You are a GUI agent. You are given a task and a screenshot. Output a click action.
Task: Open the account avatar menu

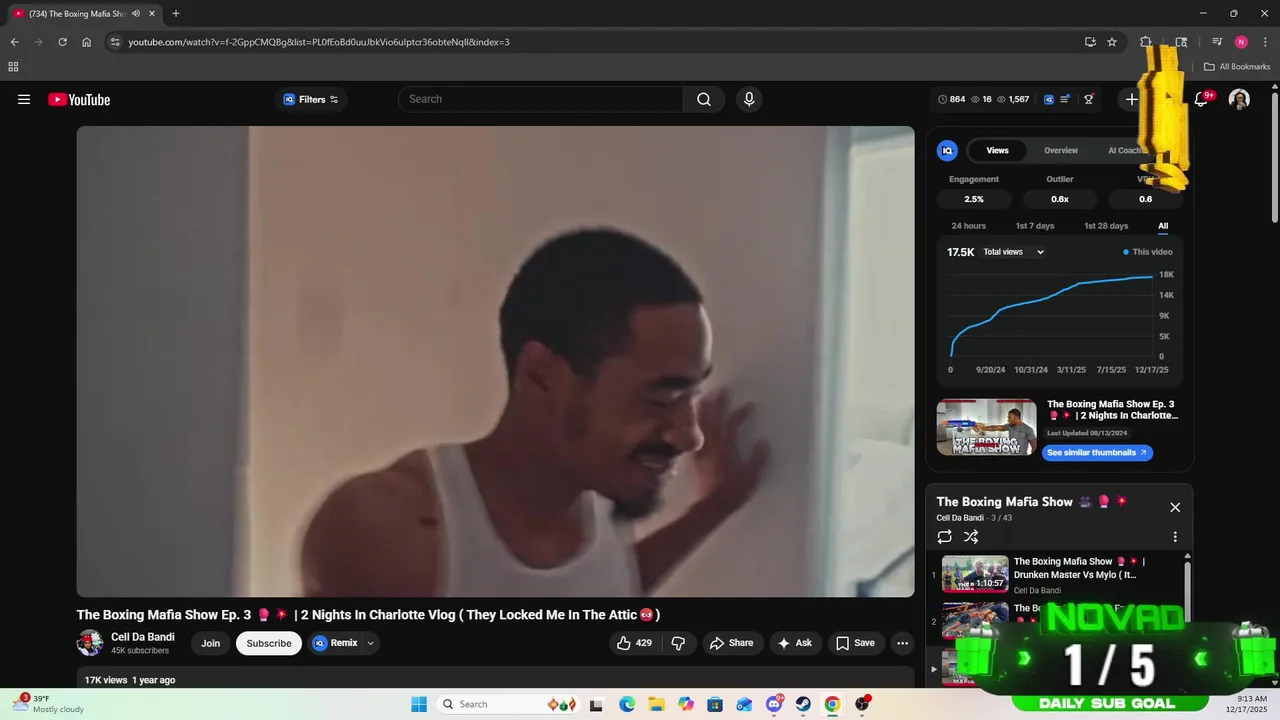[1239, 99]
